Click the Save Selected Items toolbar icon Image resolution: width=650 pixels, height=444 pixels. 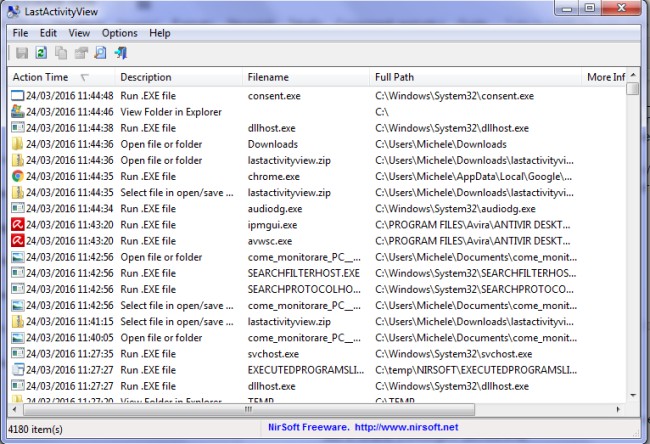click(x=22, y=53)
